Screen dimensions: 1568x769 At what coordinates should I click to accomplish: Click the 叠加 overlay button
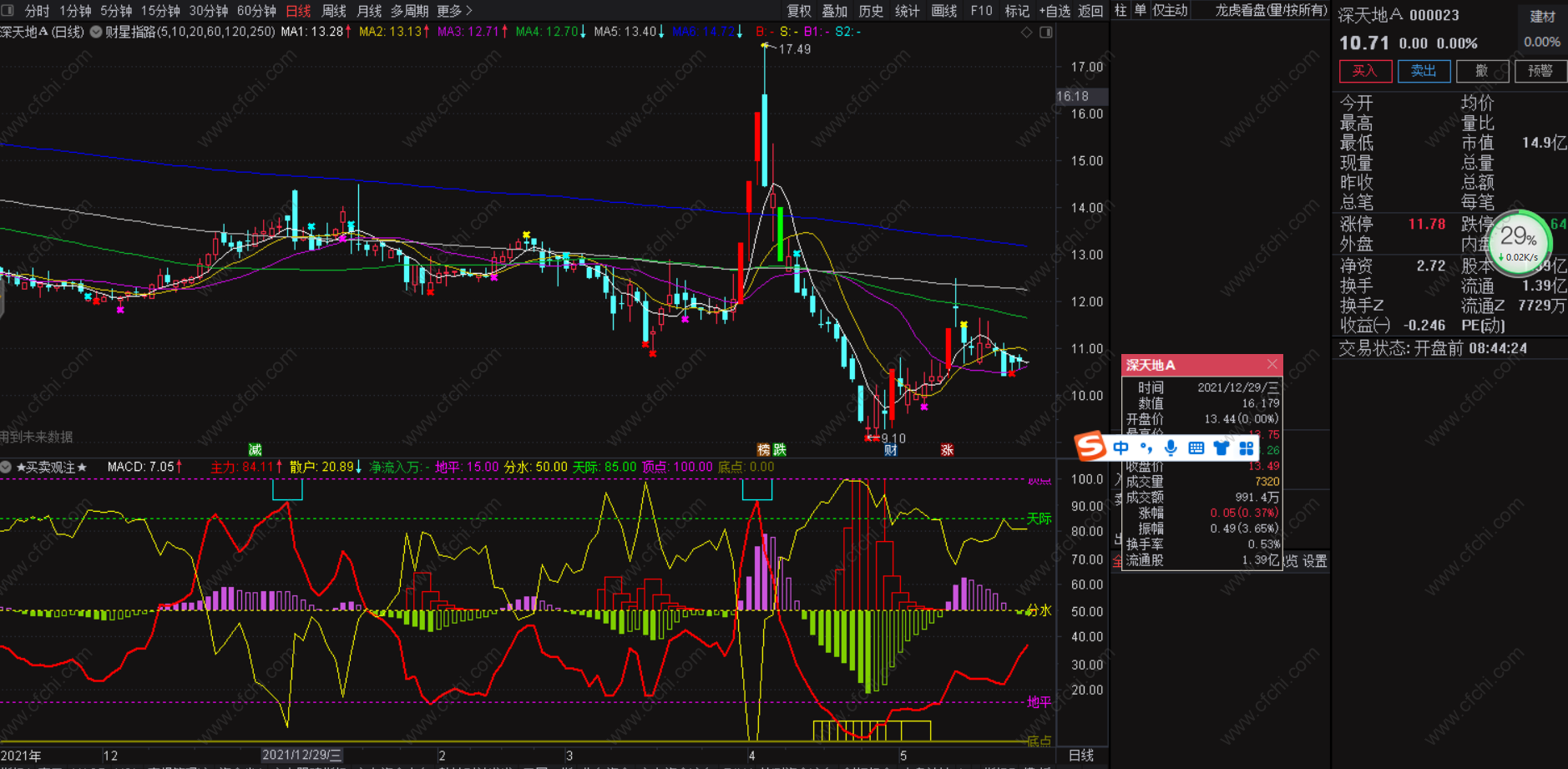click(x=835, y=11)
